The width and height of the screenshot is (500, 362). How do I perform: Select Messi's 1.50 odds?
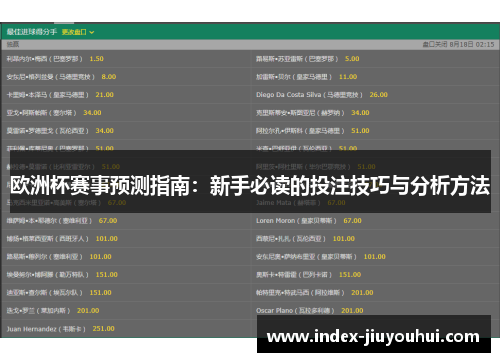point(96,59)
